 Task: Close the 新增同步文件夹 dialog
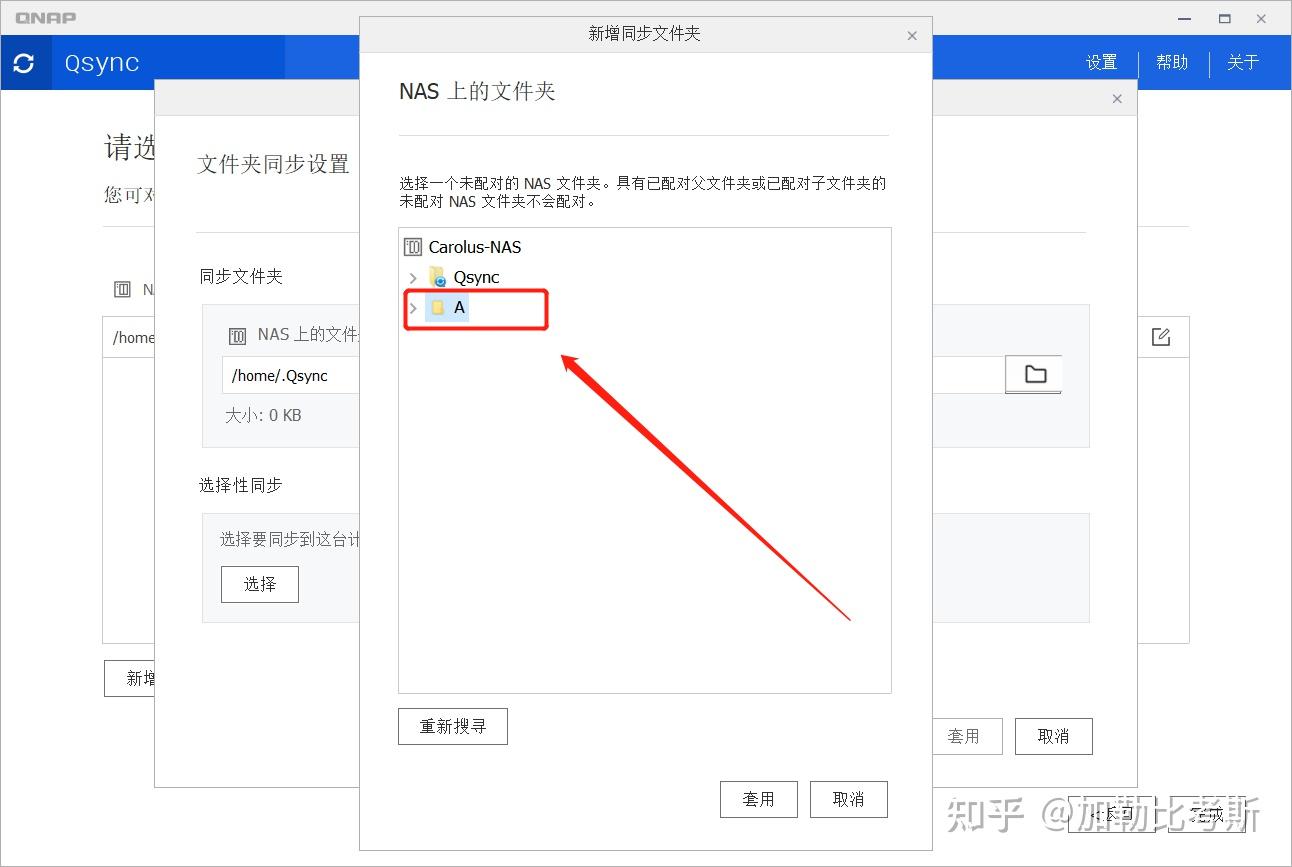pyautogui.click(x=911, y=35)
